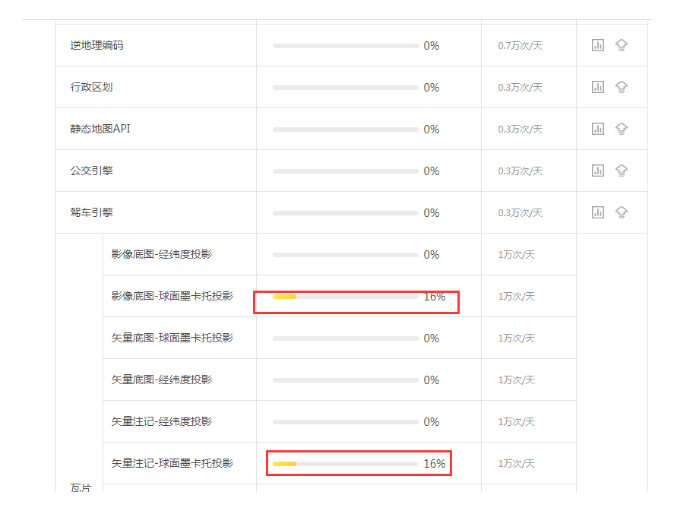Open chart icon in 静态地图API row

tap(598, 129)
